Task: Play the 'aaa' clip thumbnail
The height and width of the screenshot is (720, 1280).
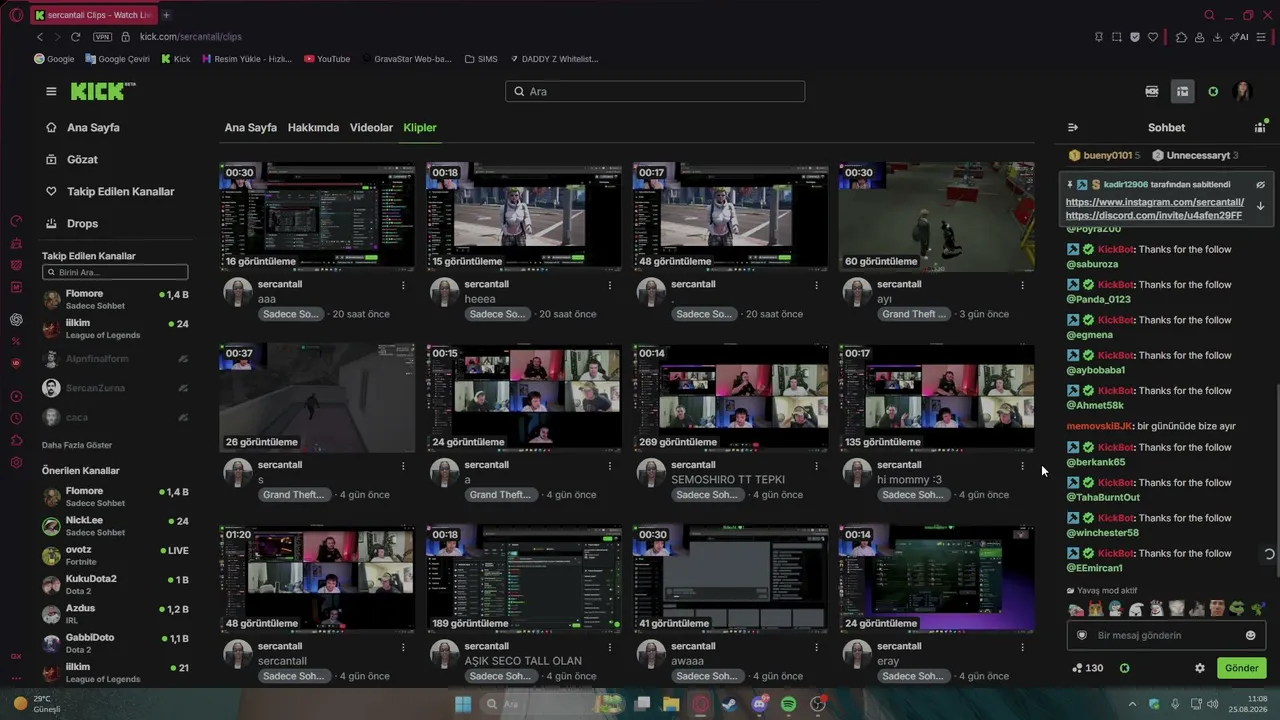Action: tap(317, 216)
